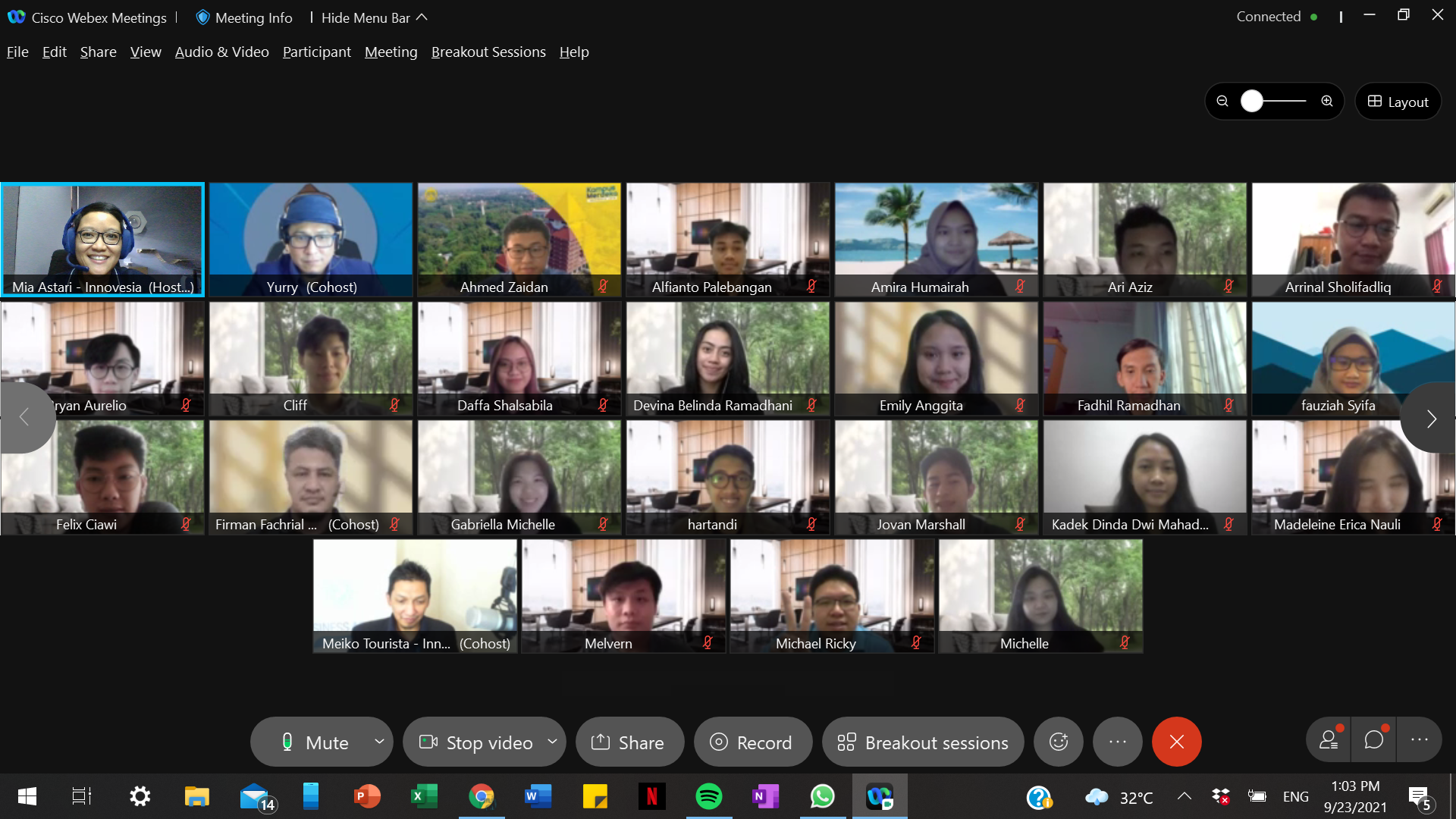
Task: Open the chat panel icon
Action: click(1374, 739)
